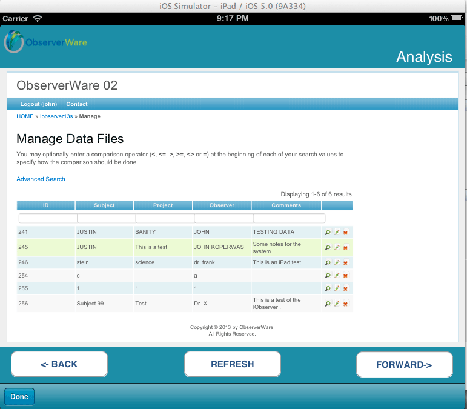Tap the REFRESH button
Viewport: 467px width, 409px height.
[x=232, y=364]
